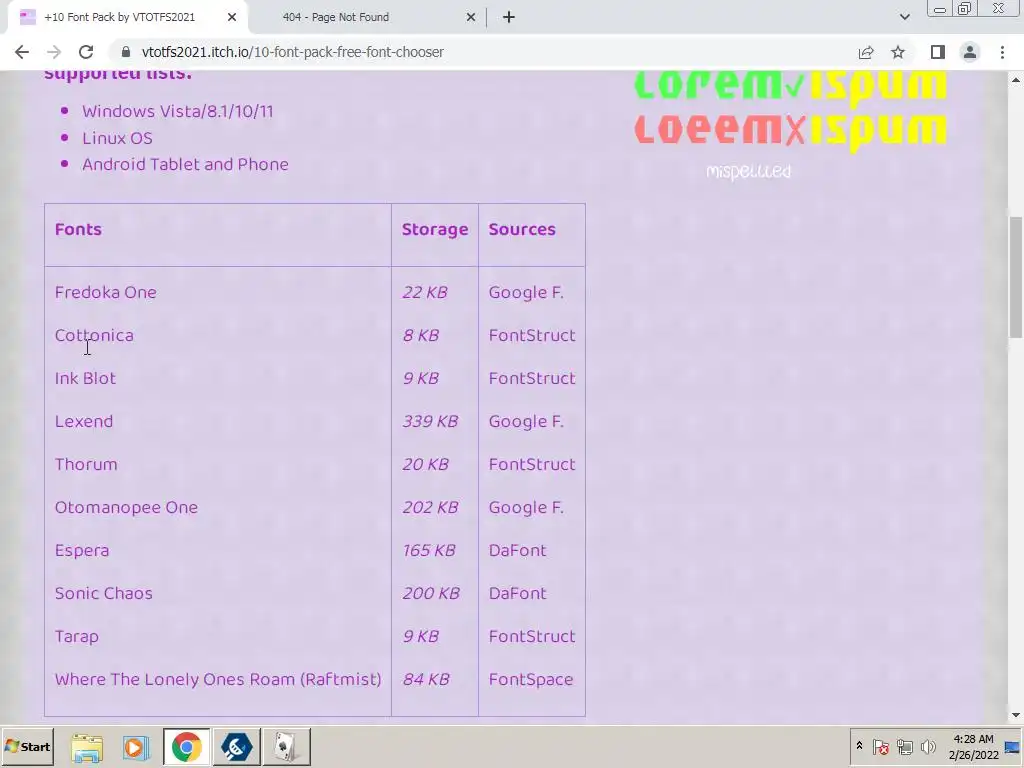
Task: Open the blue hexagon taskbar app
Action: 236,747
